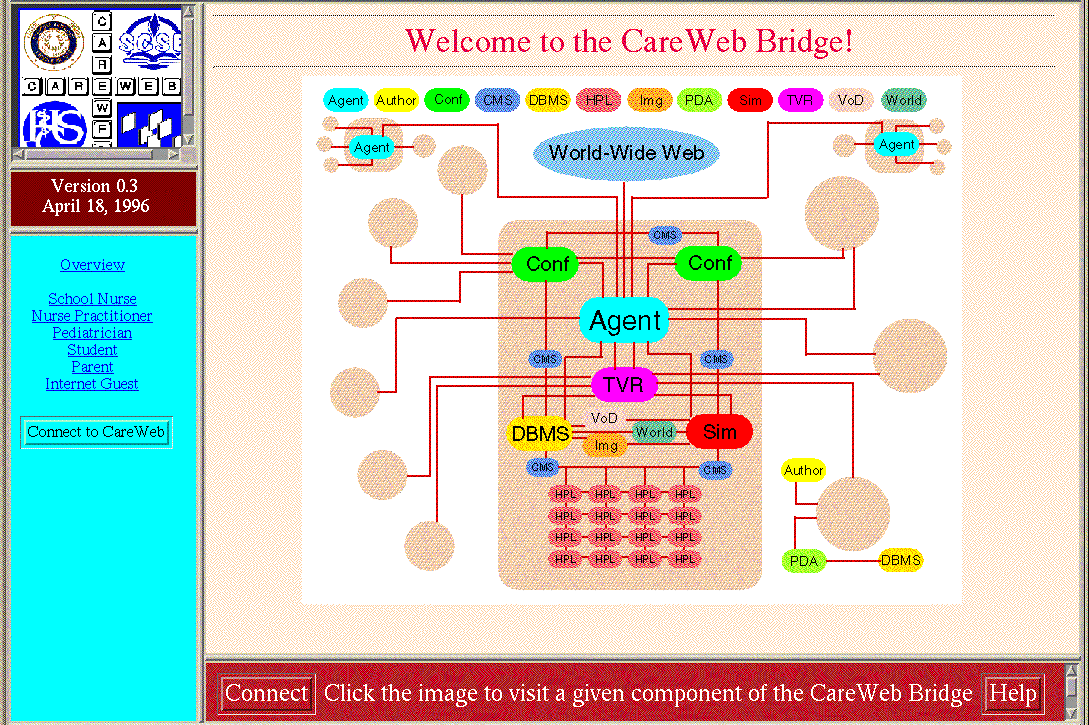Click the top-right cyan Agent node with satellites

[896, 144]
